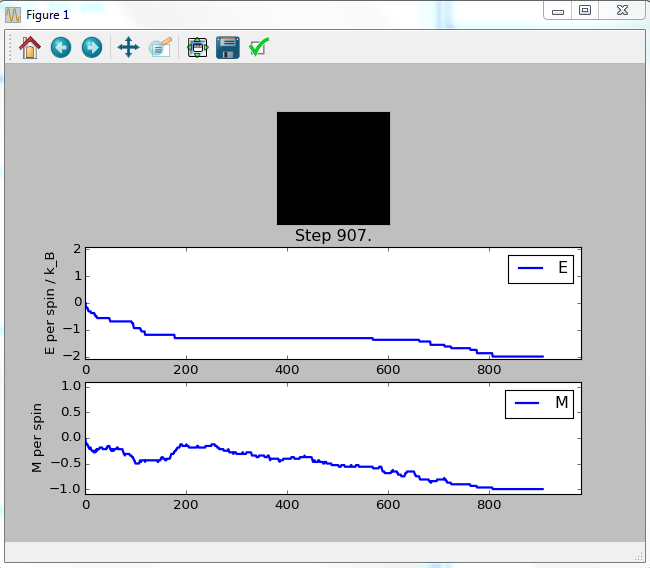Save the figure with the floppy disk icon
650x568 pixels.
tap(228, 47)
